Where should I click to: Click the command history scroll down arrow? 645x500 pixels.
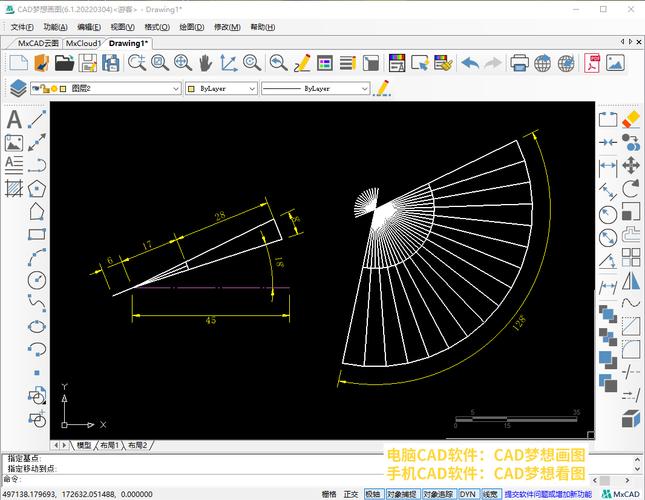coord(637,469)
